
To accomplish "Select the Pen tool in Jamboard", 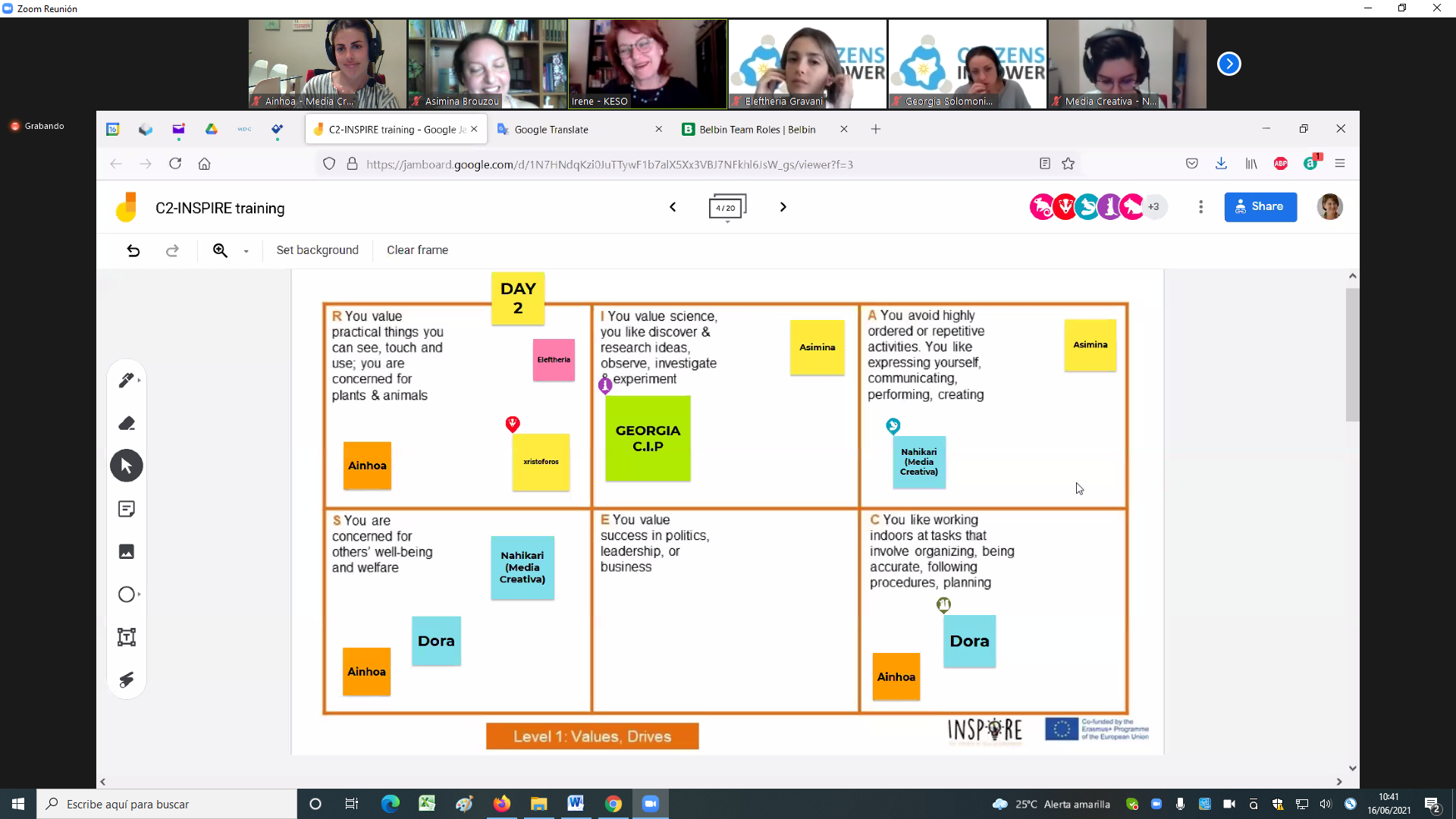I will [x=126, y=380].
